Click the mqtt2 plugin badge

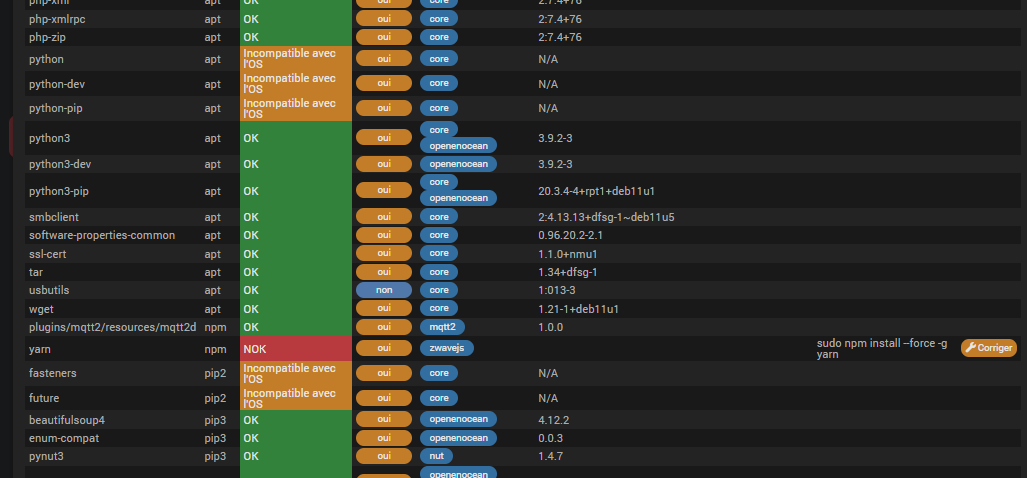point(442,327)
